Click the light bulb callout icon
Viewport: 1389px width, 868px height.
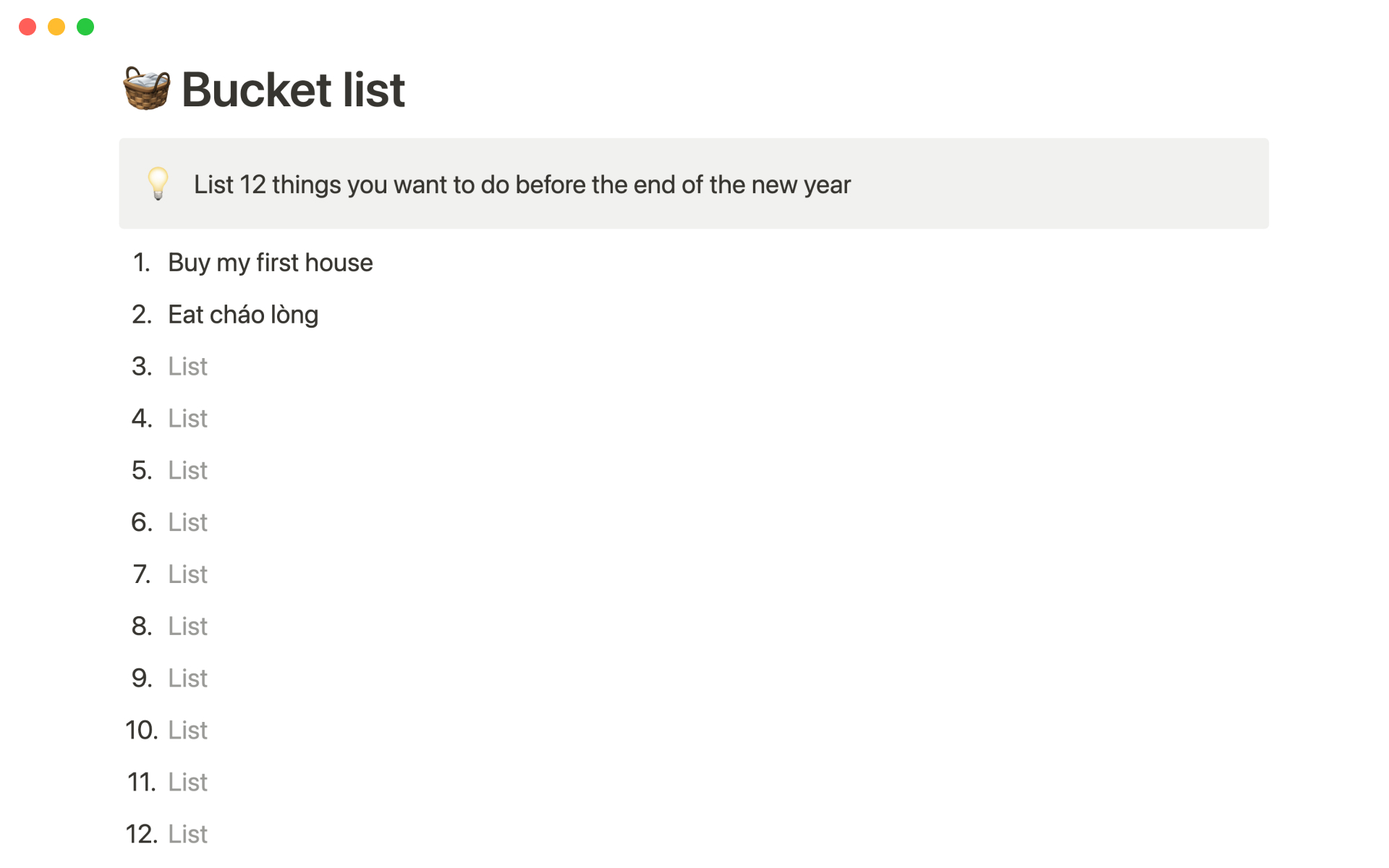point(158,184)
